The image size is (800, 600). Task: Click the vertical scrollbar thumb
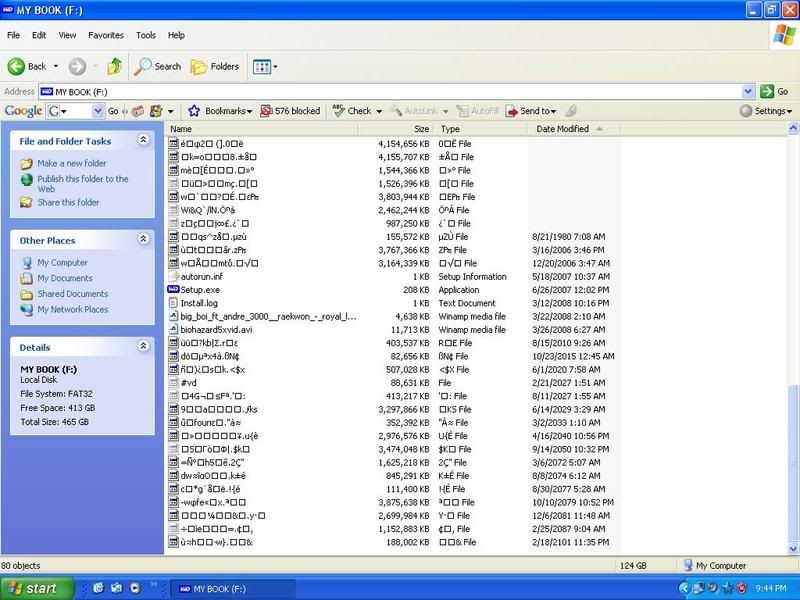click(x=793, y=463)
